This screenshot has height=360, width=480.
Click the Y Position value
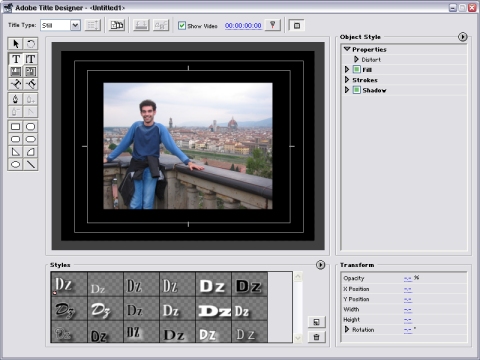(408, 299)
